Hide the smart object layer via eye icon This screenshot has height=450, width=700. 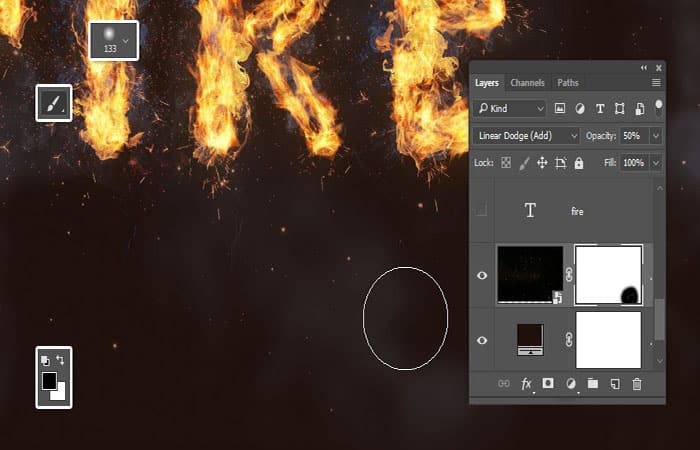click(x=482, y=275)
